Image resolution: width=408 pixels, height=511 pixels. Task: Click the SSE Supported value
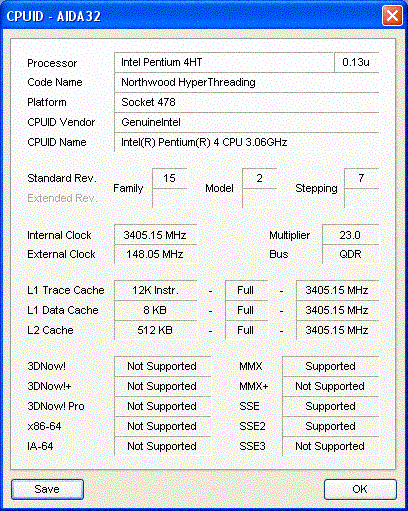tap(330, 406)
